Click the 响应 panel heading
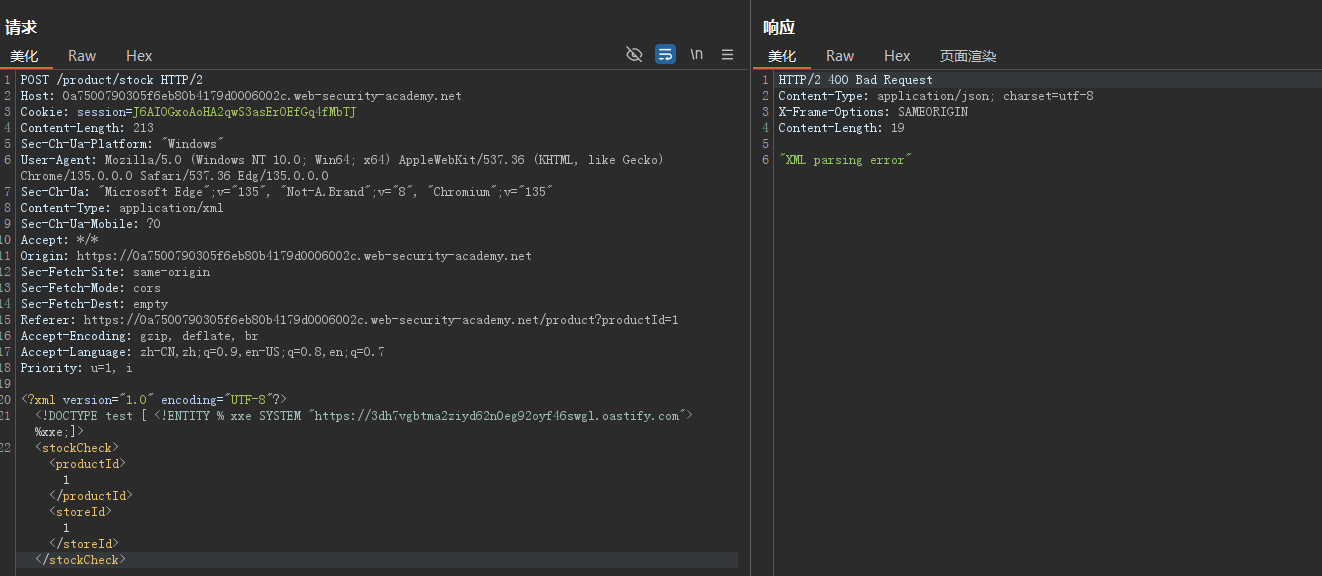 pos(779,27)
